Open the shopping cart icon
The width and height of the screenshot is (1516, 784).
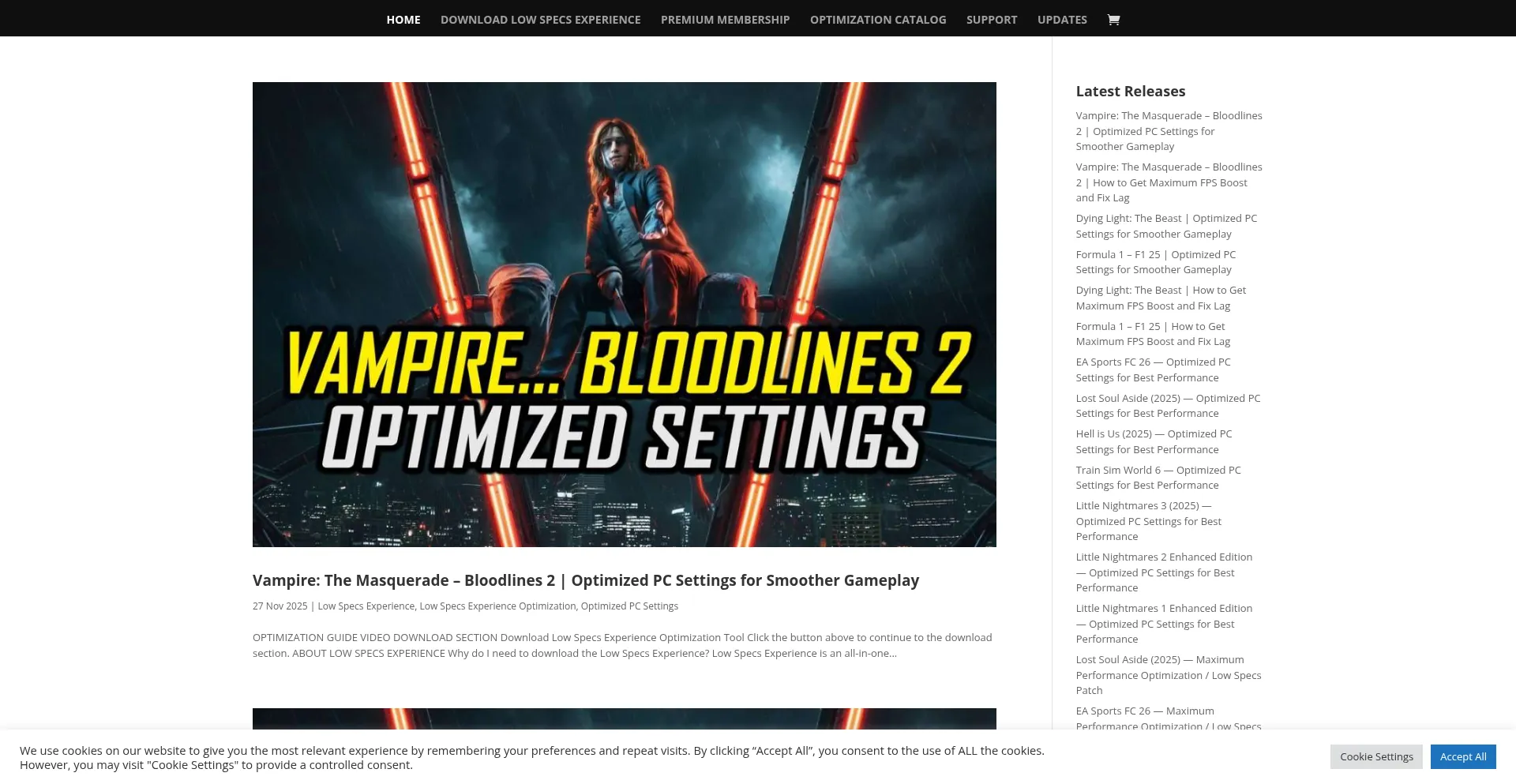point(1113,20)
